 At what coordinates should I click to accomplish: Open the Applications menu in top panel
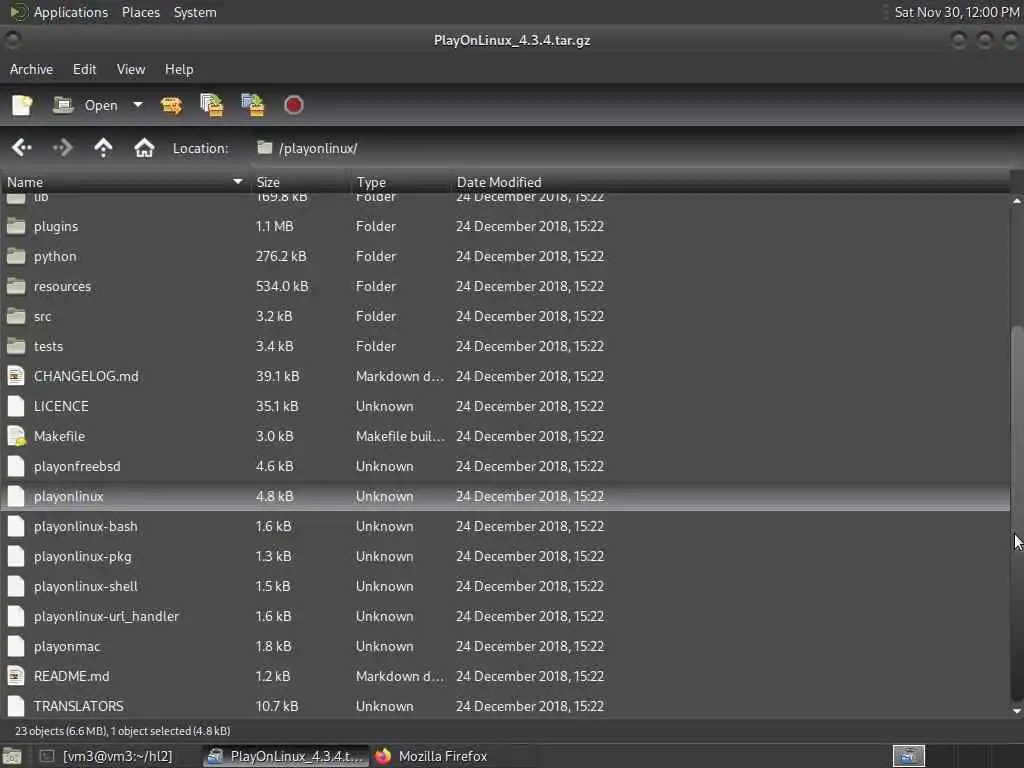point(71,12)
